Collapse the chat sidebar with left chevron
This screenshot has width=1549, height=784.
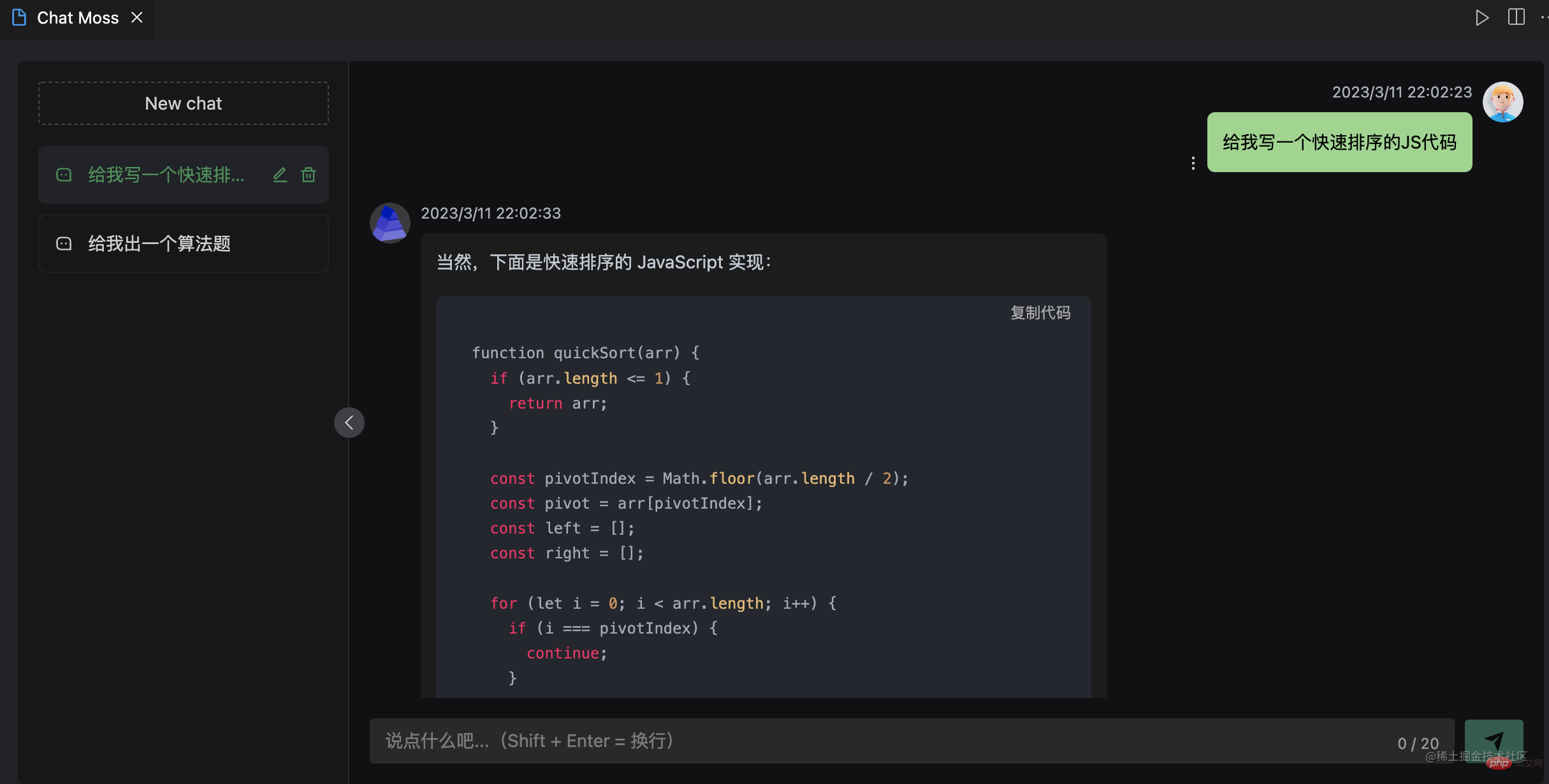(349, 423)
